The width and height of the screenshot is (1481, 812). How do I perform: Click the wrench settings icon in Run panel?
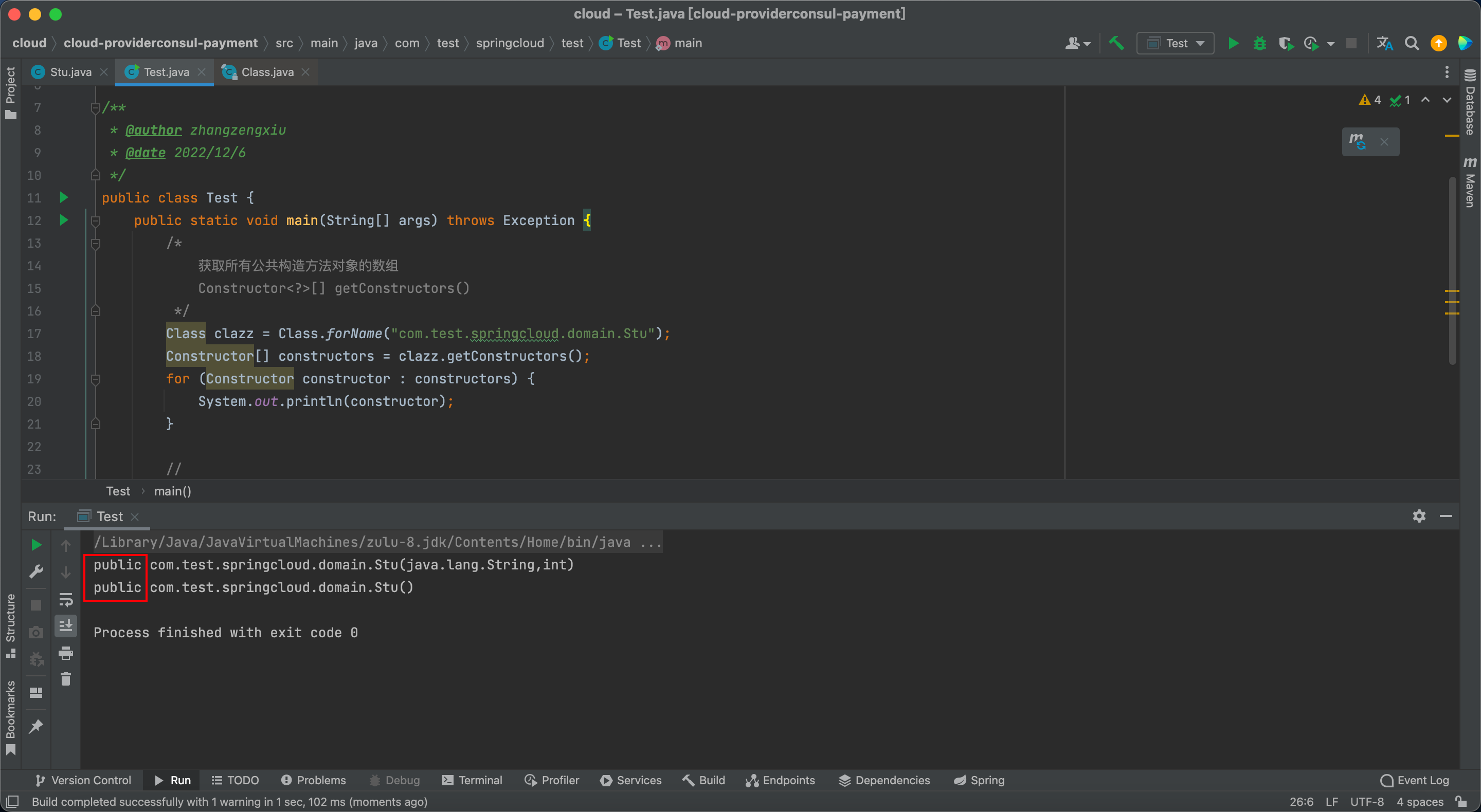tap(35, 571)
